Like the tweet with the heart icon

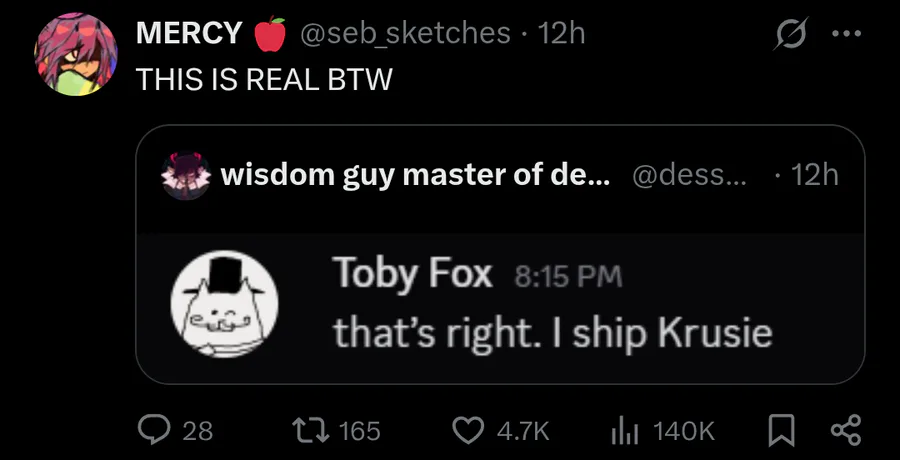click(x=468, y=430)
